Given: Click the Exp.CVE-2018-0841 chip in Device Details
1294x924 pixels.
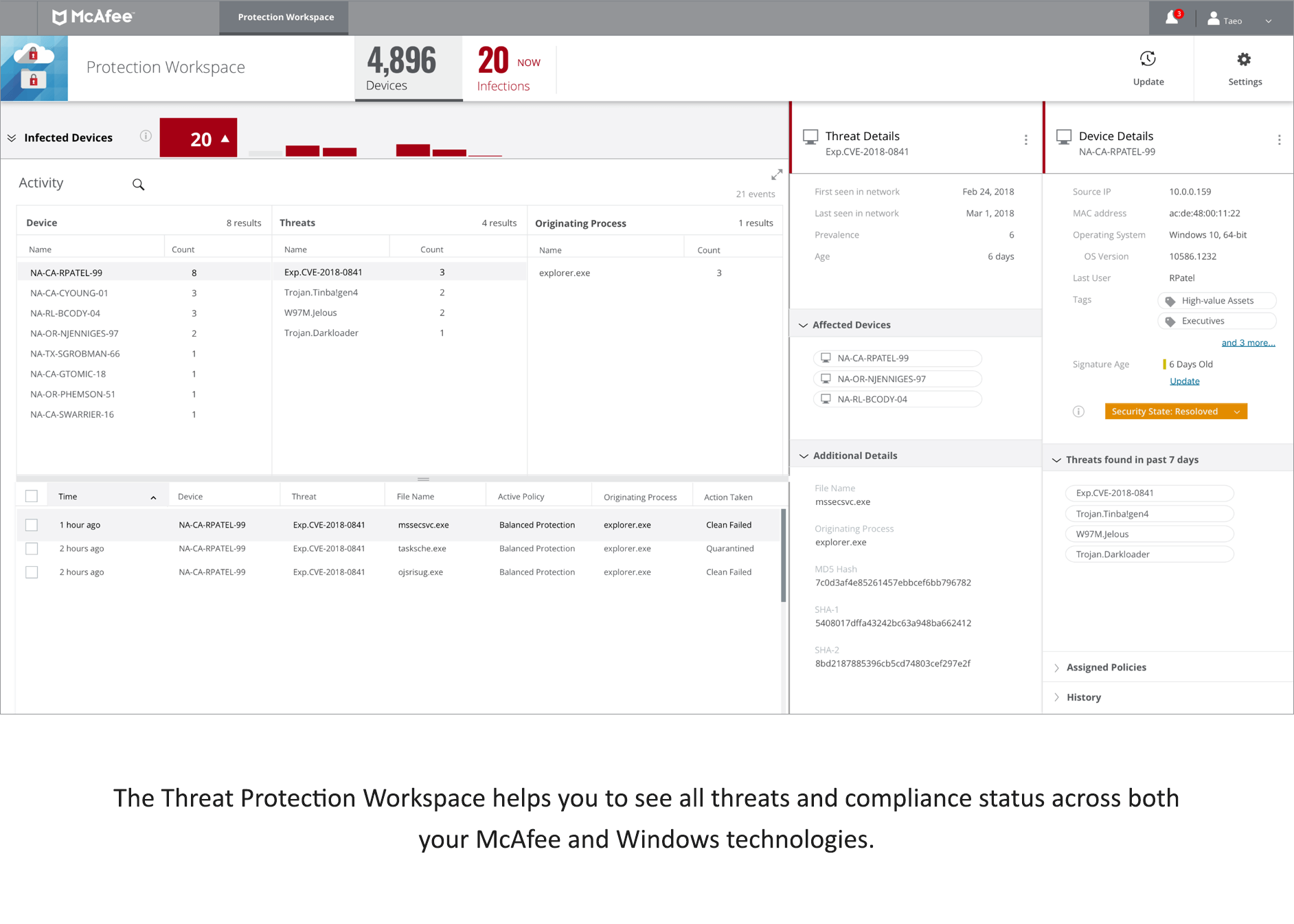Looking at the screenshot, I should pos(1149,493).
